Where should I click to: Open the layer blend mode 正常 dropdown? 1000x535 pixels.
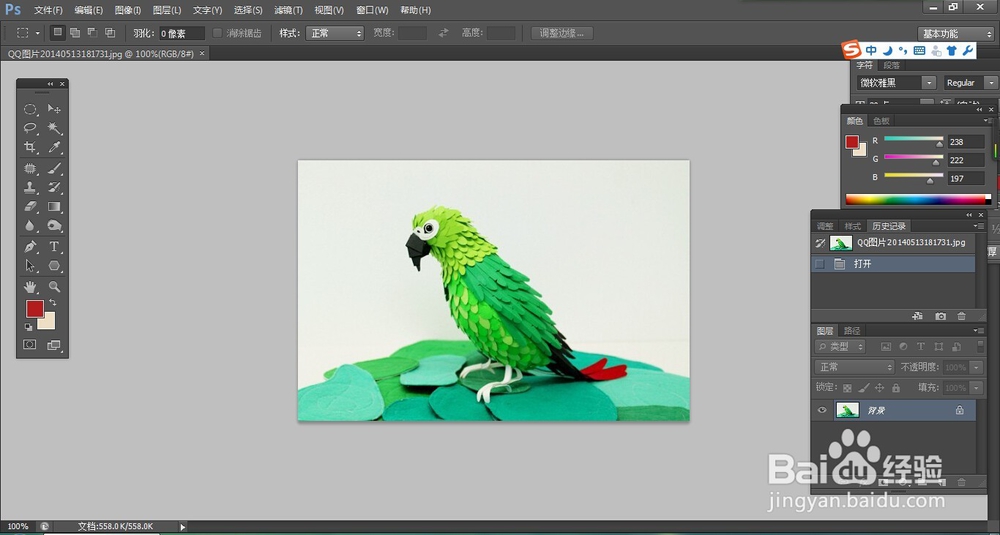click(x=855, y=367)
